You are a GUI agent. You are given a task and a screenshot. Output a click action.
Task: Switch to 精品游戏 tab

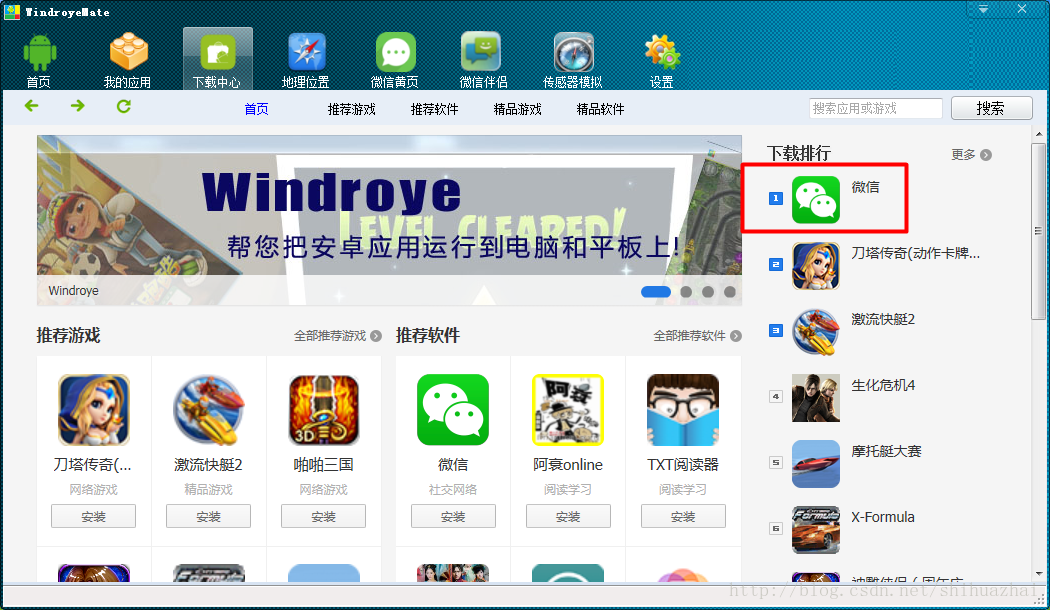click(x=518, y=109)
